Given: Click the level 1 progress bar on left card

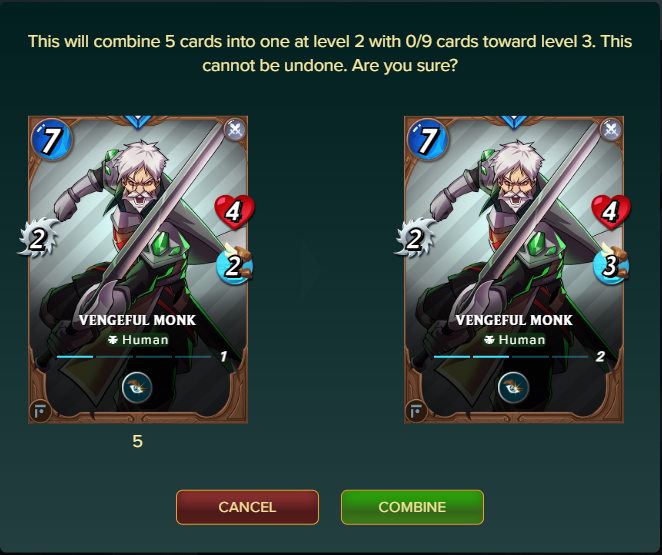Looking at the screenshot, I should 134,357.
